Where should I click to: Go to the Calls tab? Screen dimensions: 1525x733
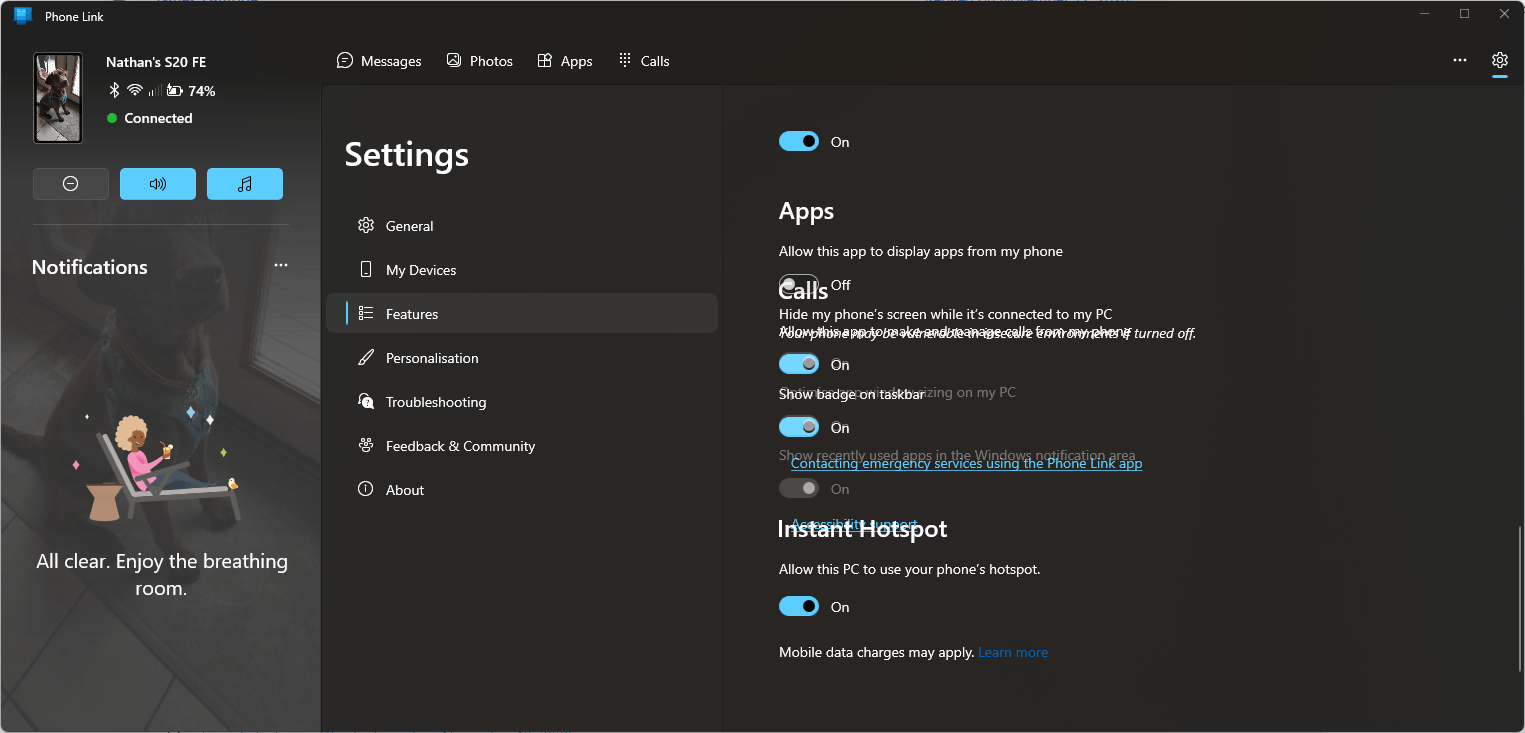pos(644,61)
